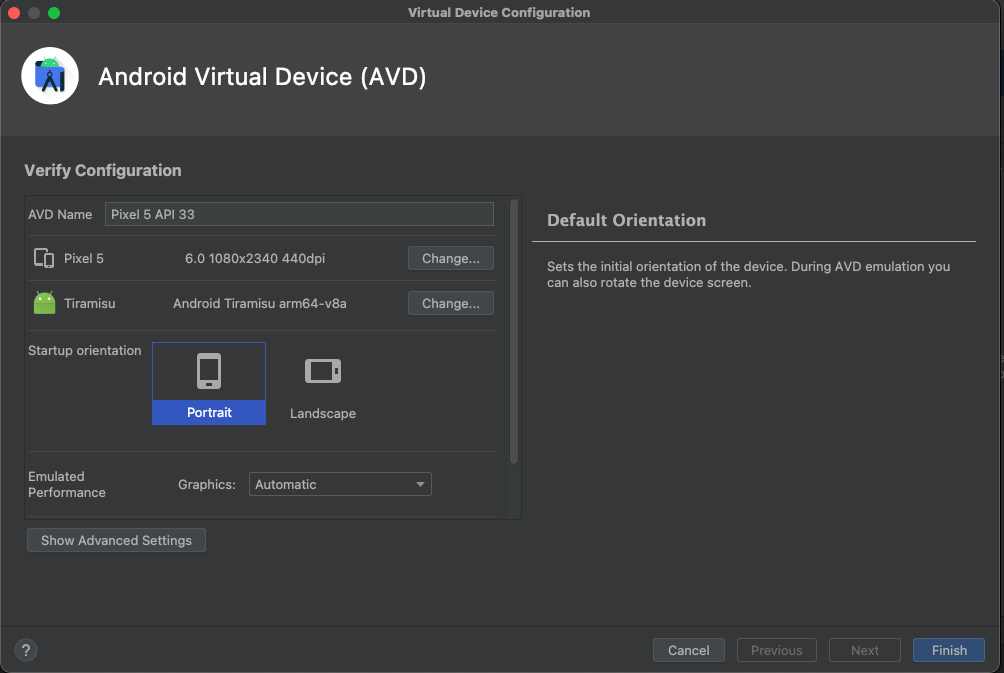Image resolution: width=1004 pixels, height=673 pixels.
Task: Click the Next button
Action: point(864,650)
